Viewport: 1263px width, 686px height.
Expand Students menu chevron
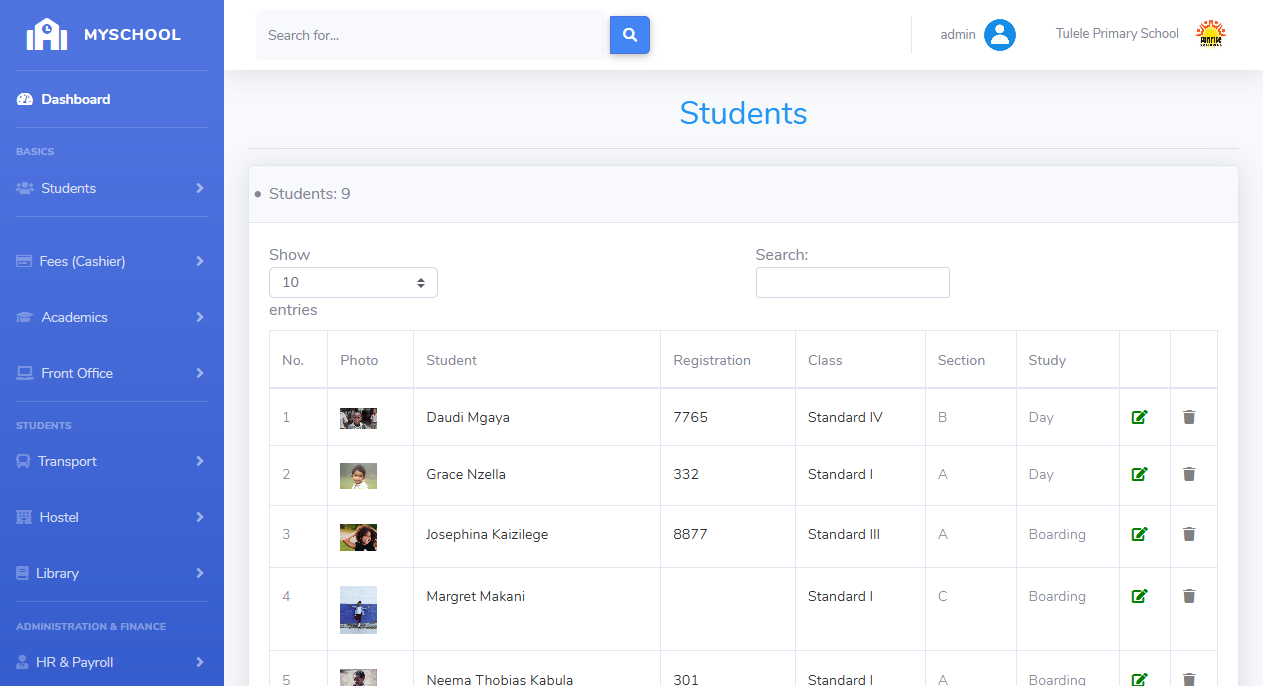(200, 188)
